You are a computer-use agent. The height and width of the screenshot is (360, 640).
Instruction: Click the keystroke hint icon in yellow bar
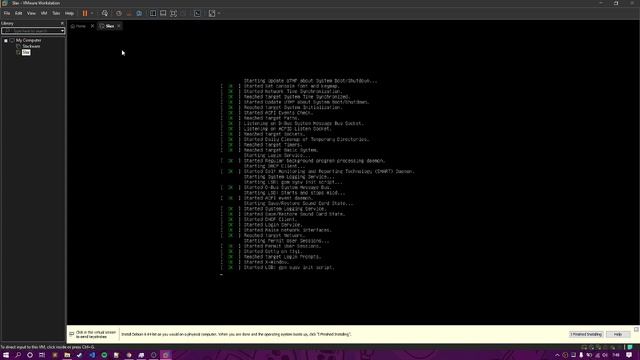pos(71,334)
